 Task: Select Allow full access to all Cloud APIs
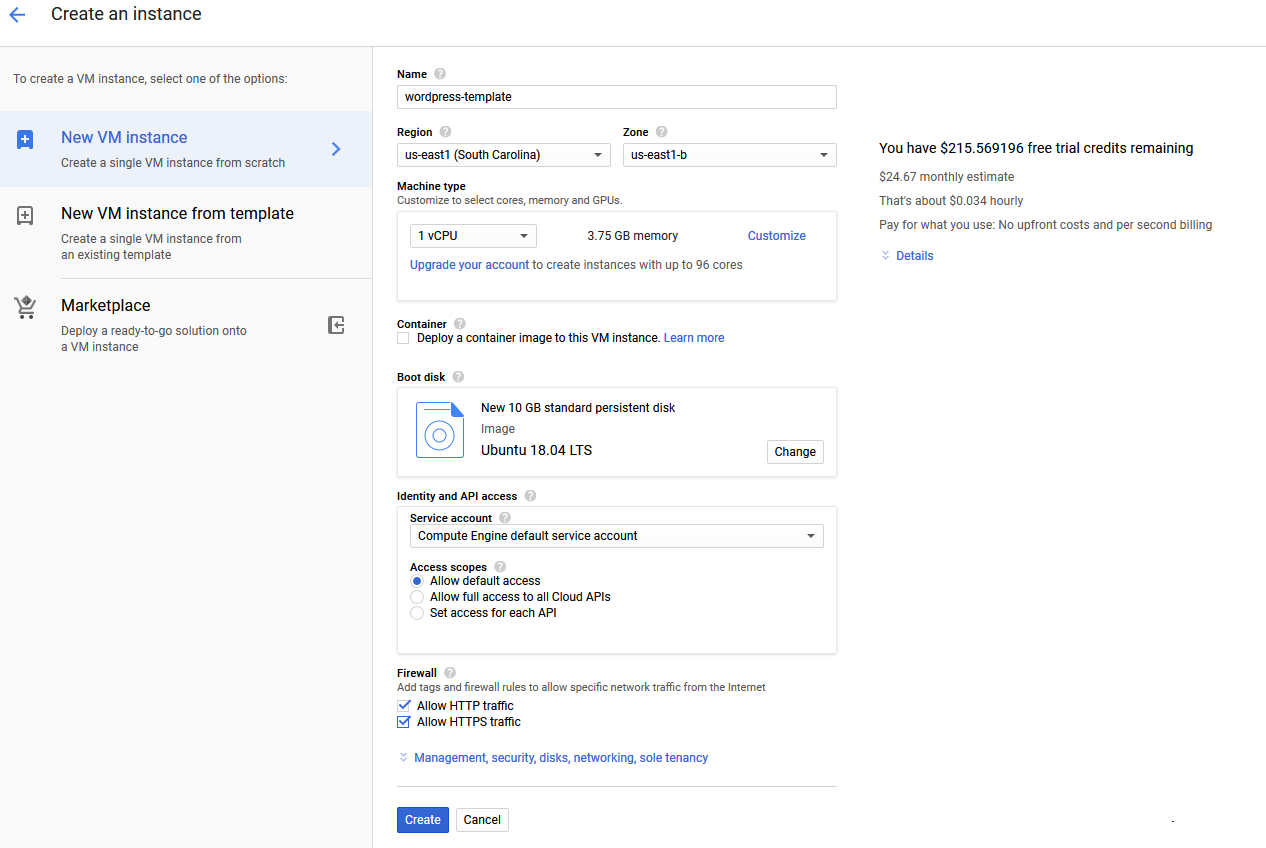point(417,597)
